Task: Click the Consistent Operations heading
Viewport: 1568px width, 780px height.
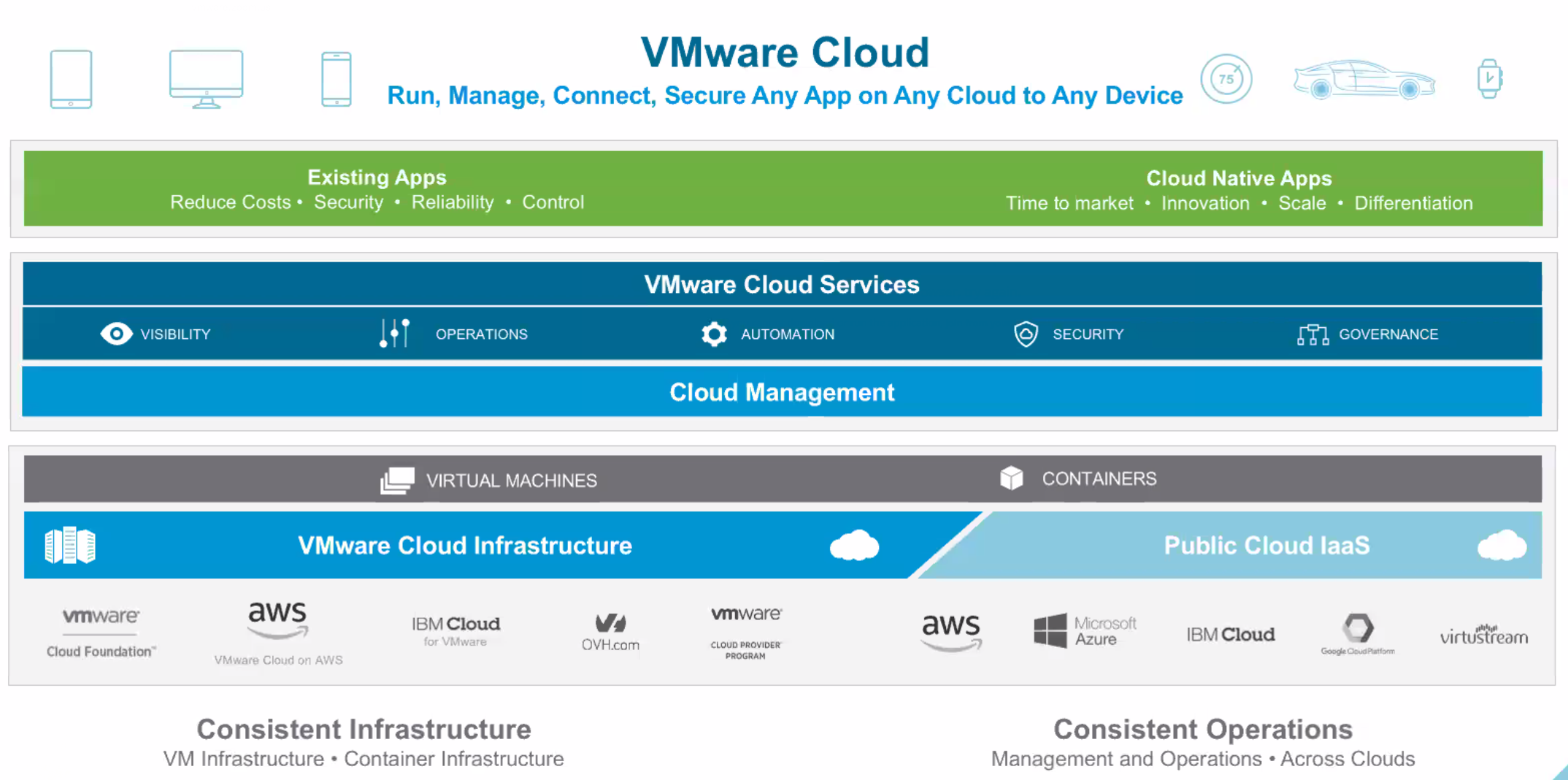Action: click(1203, 729)
